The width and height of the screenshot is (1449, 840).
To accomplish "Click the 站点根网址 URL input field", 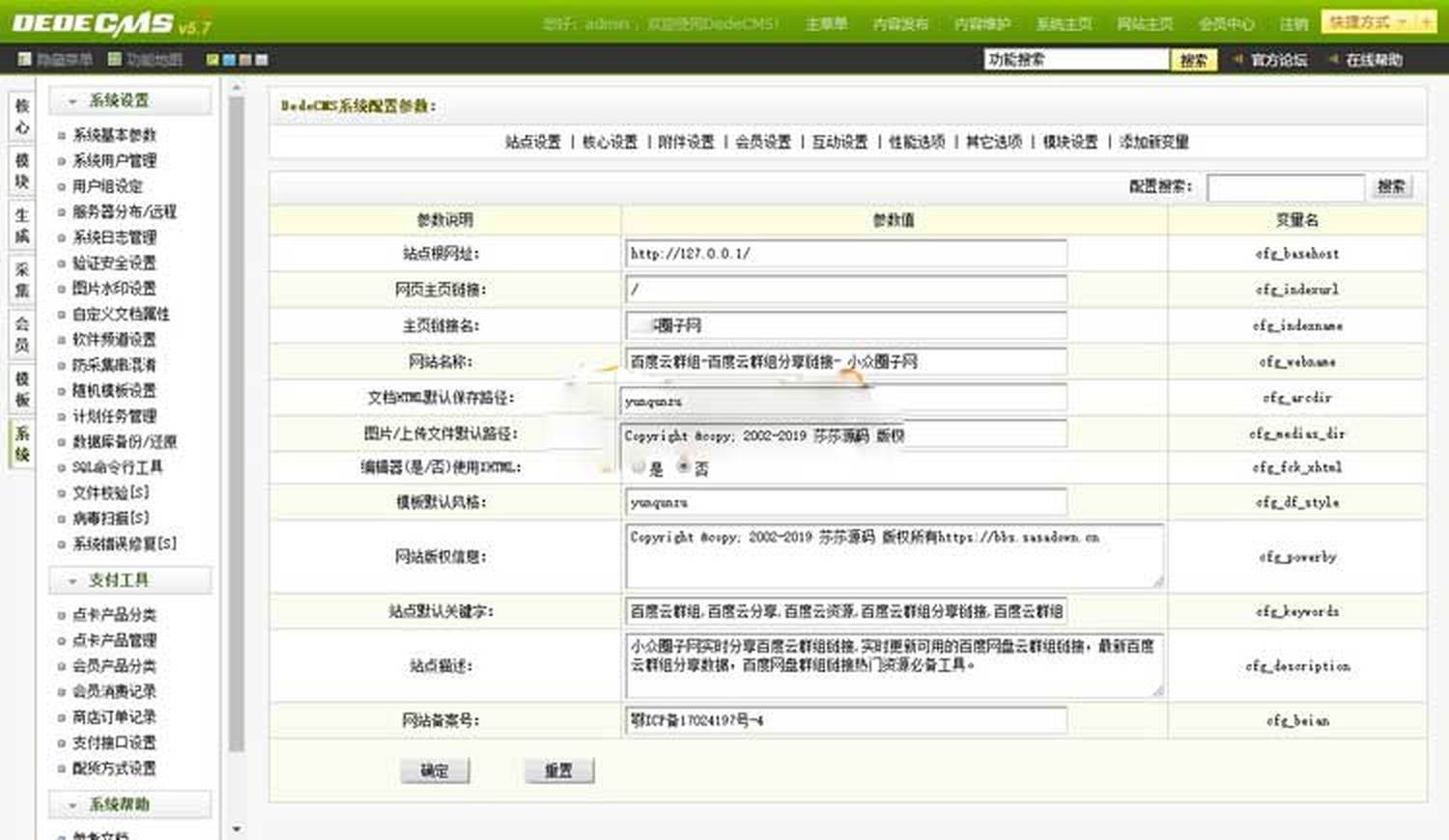I will (x=845, y=253).
